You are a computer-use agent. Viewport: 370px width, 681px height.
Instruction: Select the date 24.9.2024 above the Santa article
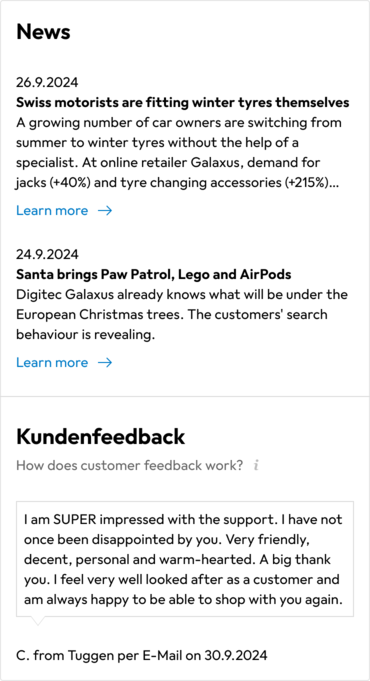(47, 254)
